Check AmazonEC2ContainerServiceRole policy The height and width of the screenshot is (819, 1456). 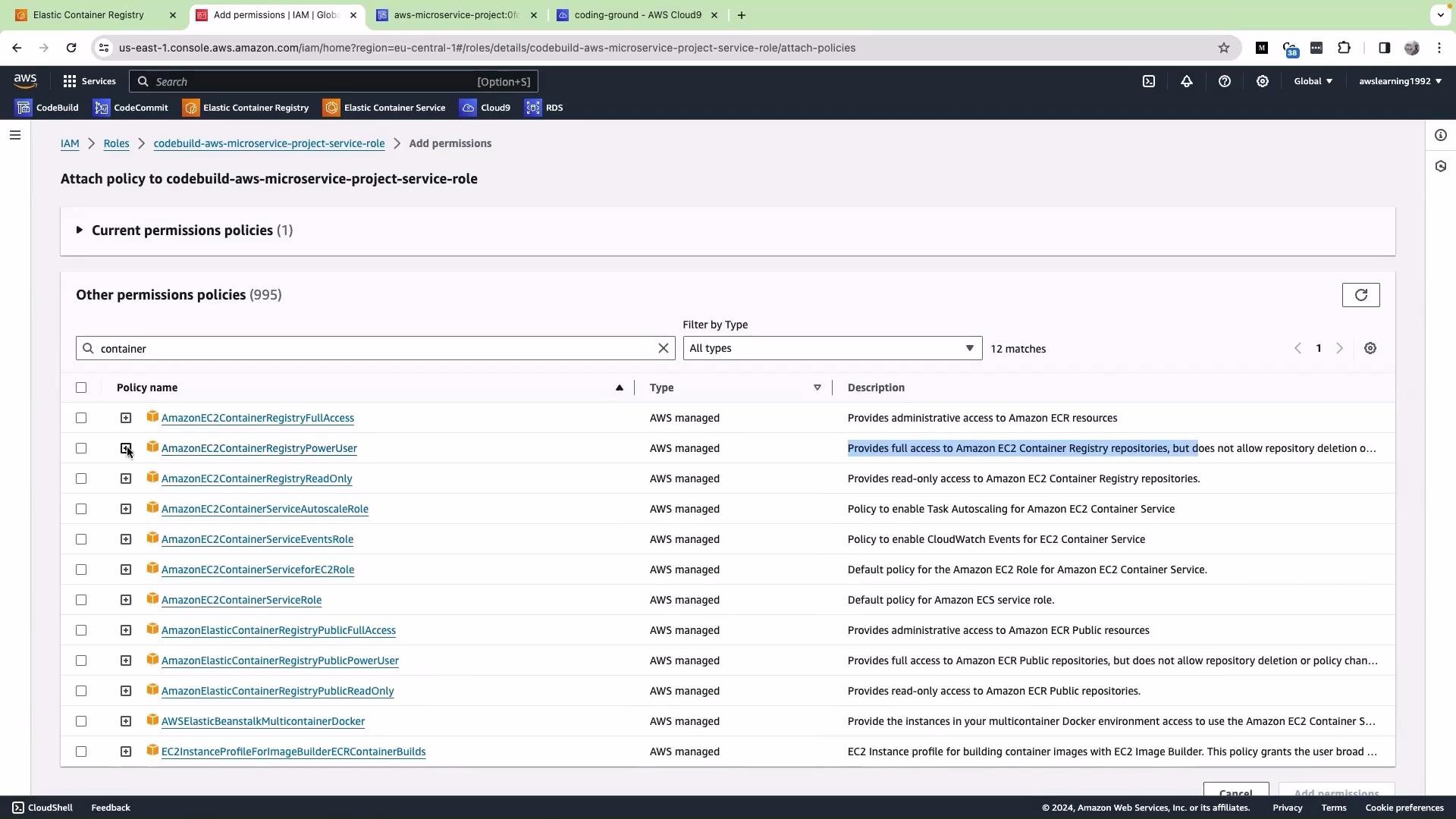click(x=81, y=600)
